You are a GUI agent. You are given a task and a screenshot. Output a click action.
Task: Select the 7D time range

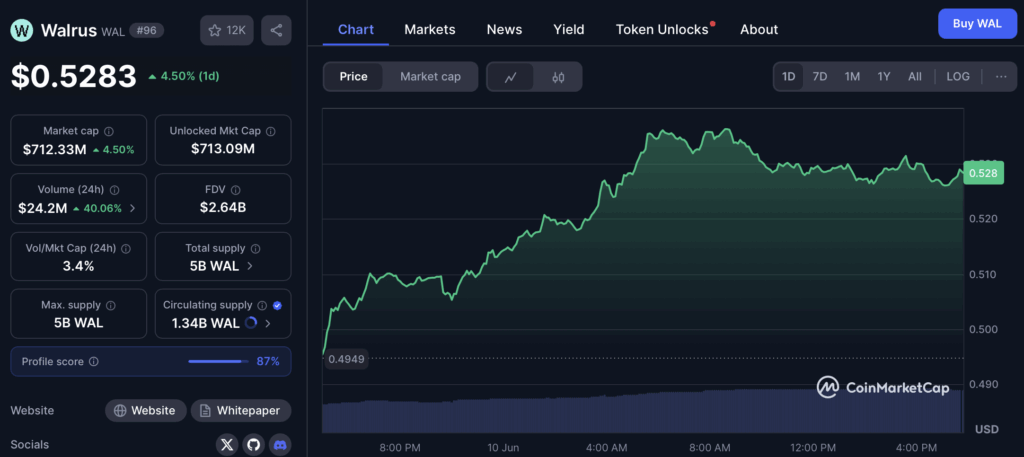tap(820, 76)
